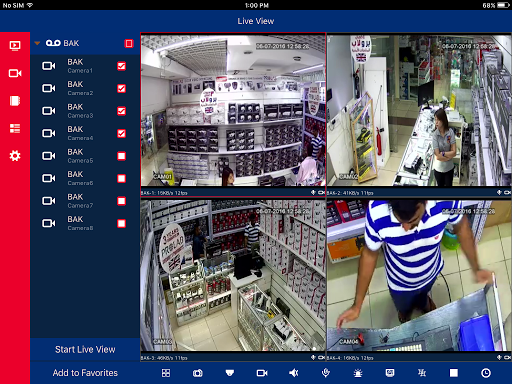Open the grid layout selector icon
512x384 pixels.
pos(166,373)
